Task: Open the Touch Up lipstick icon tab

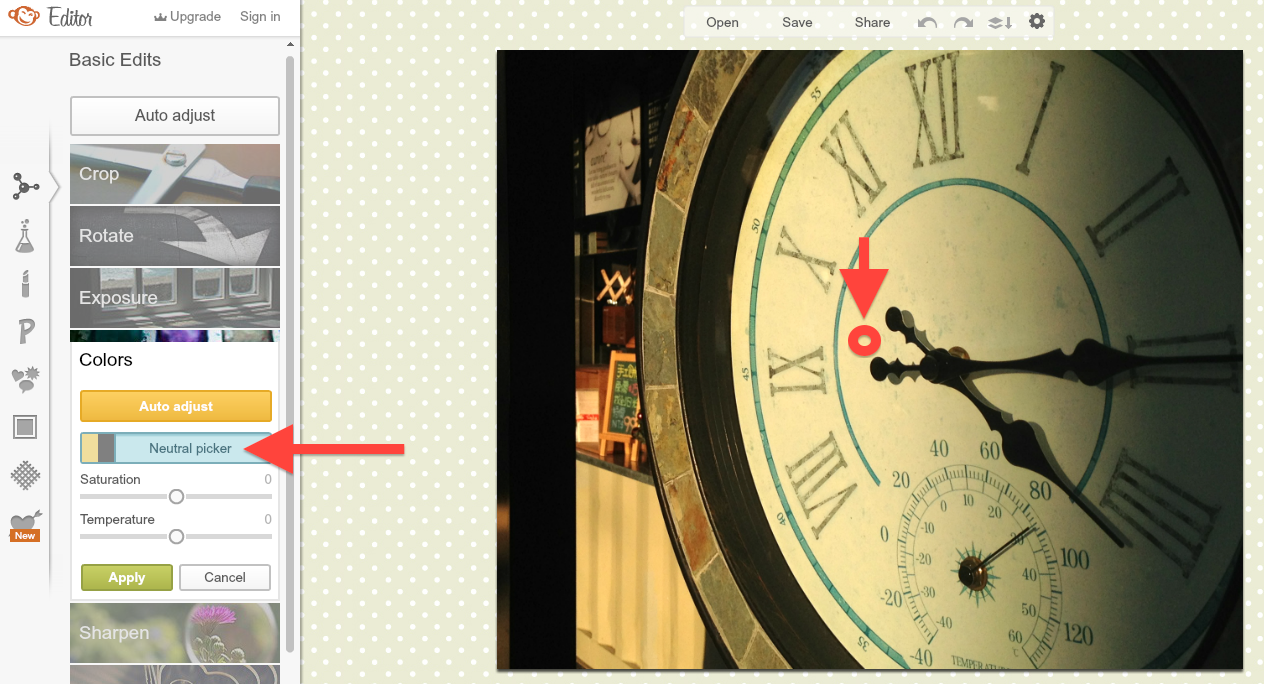Action: pyautogui.click(x=24, y=283)
